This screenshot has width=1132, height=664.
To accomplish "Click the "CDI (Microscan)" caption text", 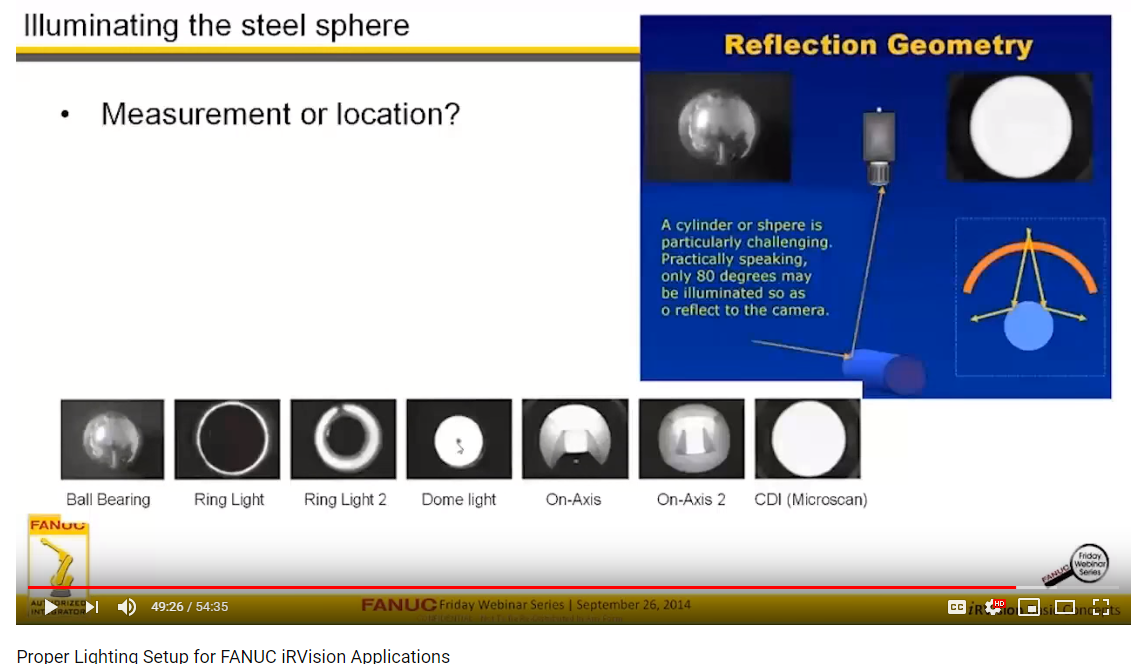I will coord(811,499).
